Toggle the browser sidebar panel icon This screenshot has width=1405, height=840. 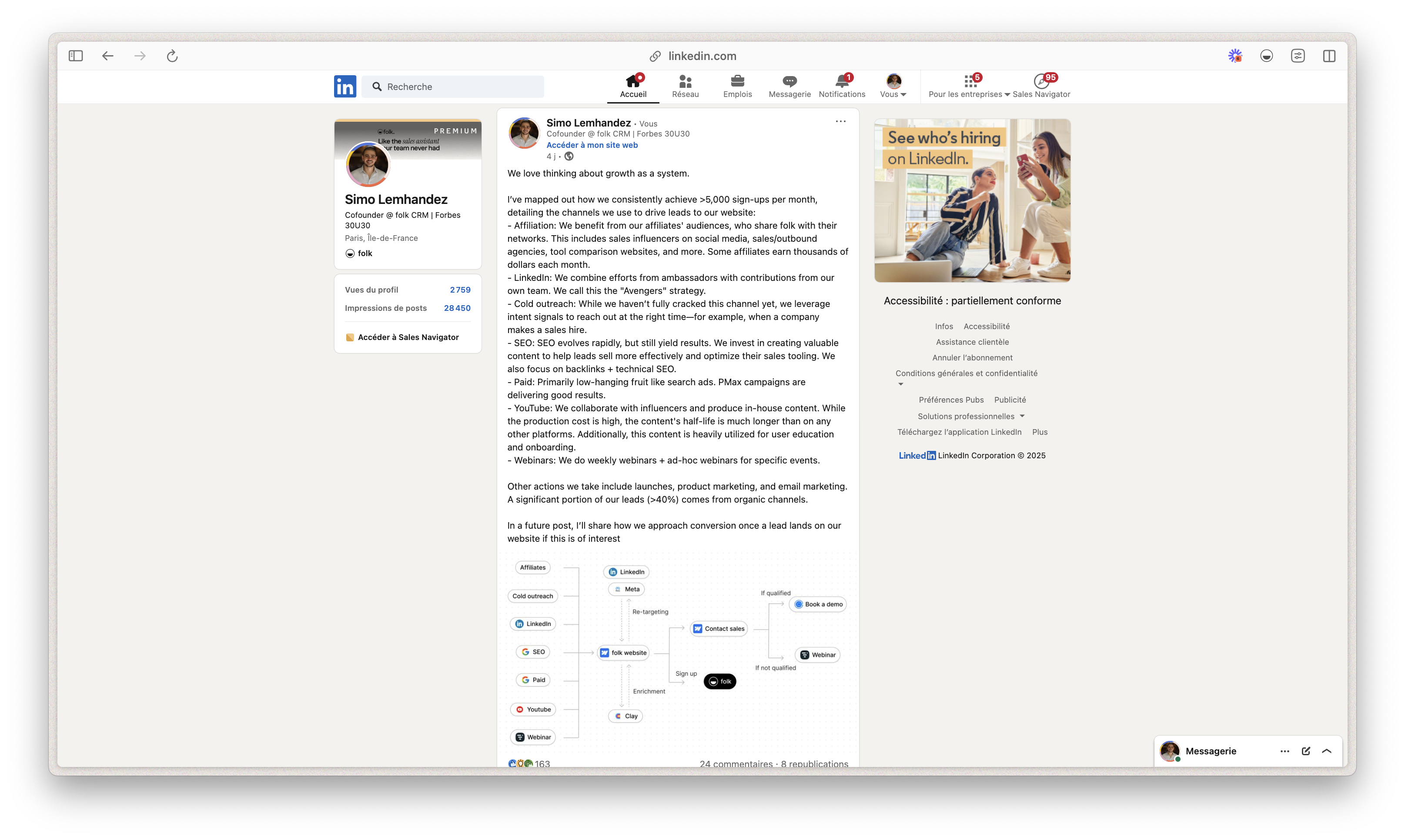pos(75,56)
